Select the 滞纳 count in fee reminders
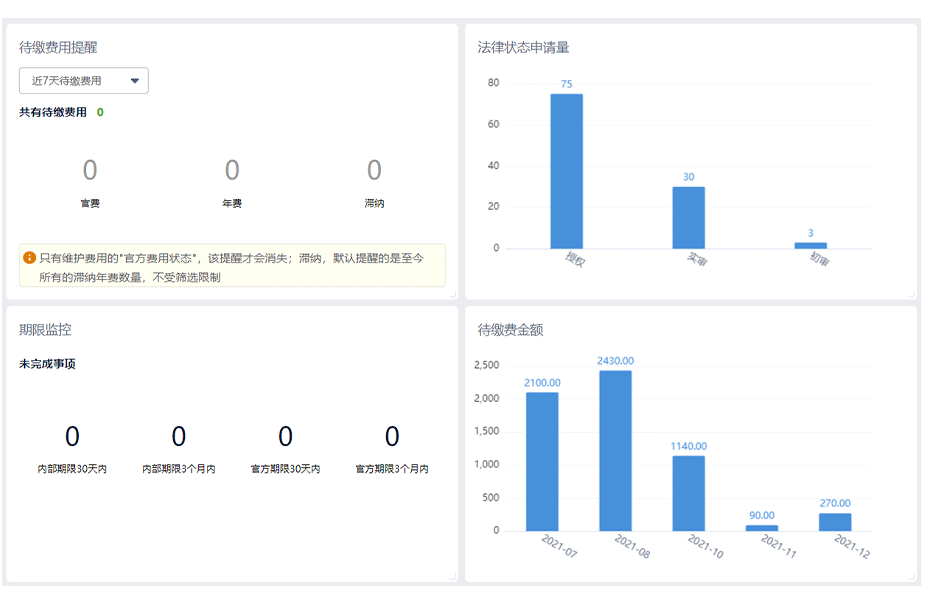Screen dimensions: 927x608 (x=374, y=170)
